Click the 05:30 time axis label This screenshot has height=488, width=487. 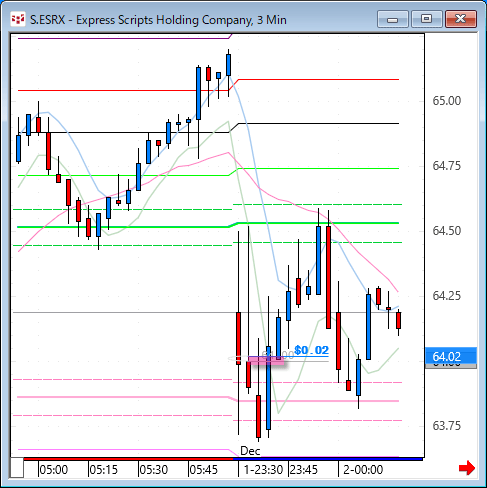(x=154, y=470)
